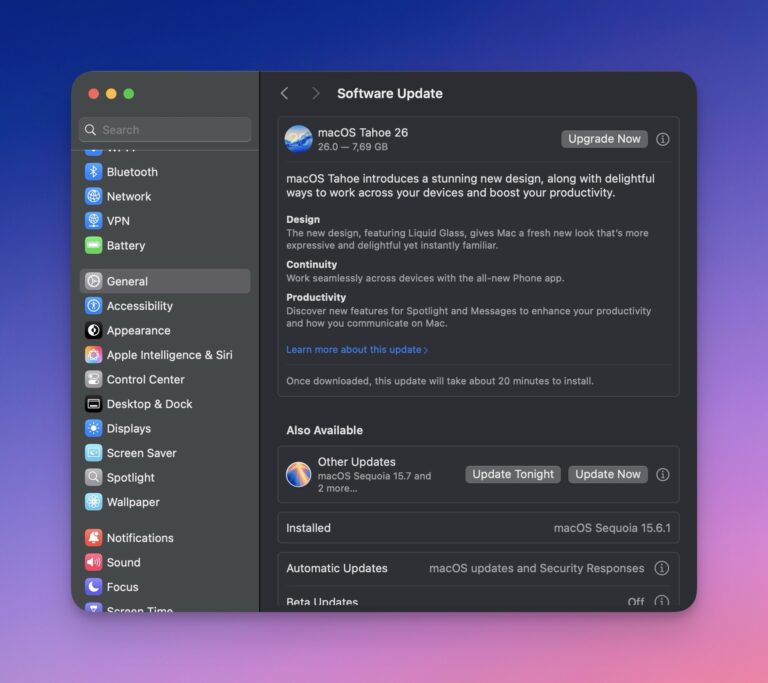Select General in the sidebar
768x683 pixels.
point(165,281)
